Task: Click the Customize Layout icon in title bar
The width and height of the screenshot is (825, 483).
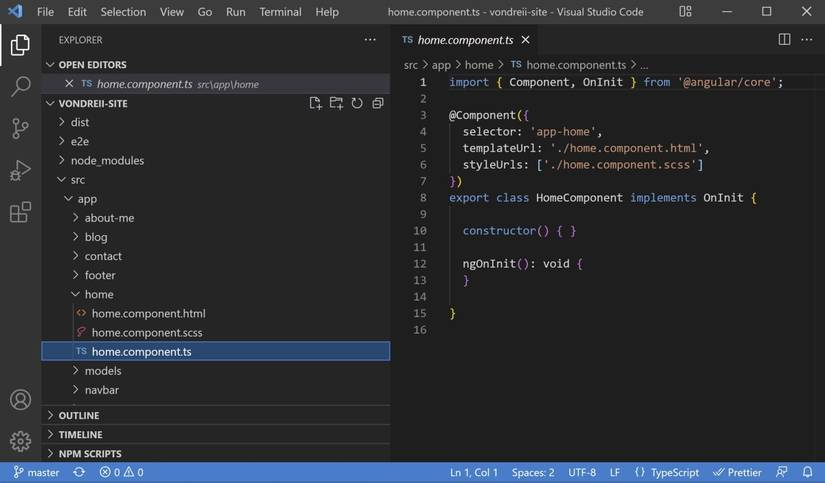Action: 685,12
